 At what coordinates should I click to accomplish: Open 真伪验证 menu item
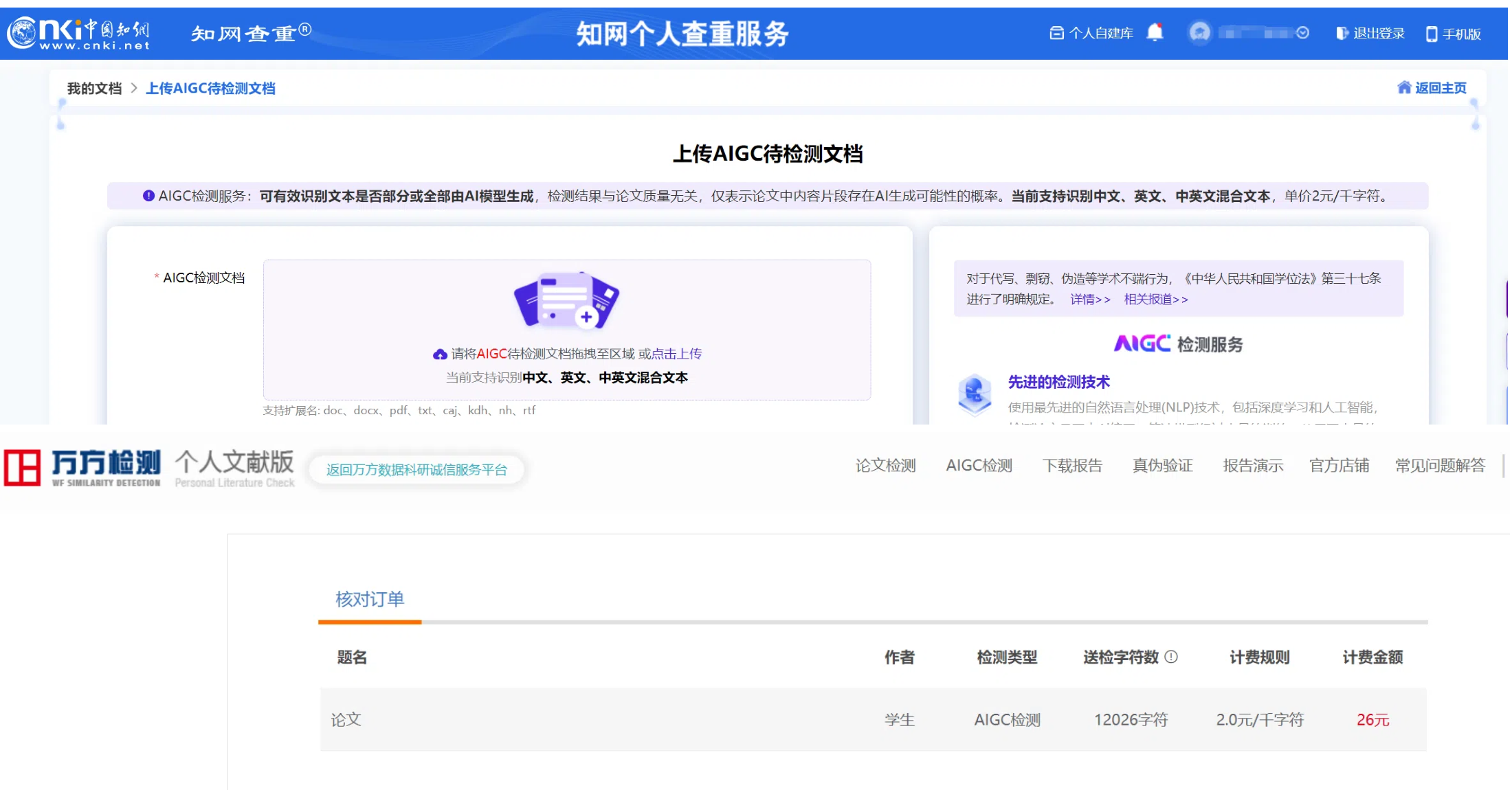(1163, 466)
